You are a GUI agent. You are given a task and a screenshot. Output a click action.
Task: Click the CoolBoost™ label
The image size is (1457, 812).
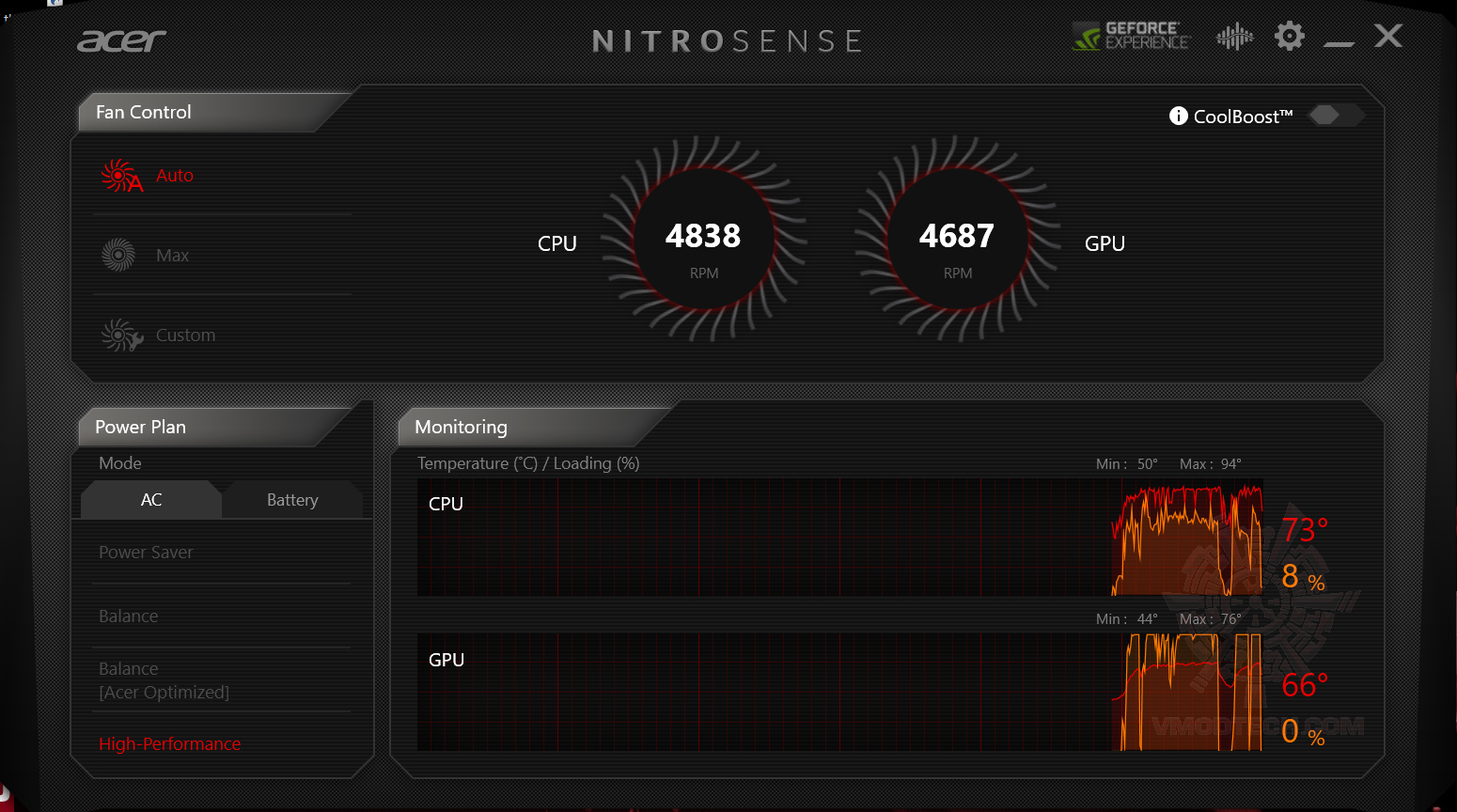(1244, 117)
